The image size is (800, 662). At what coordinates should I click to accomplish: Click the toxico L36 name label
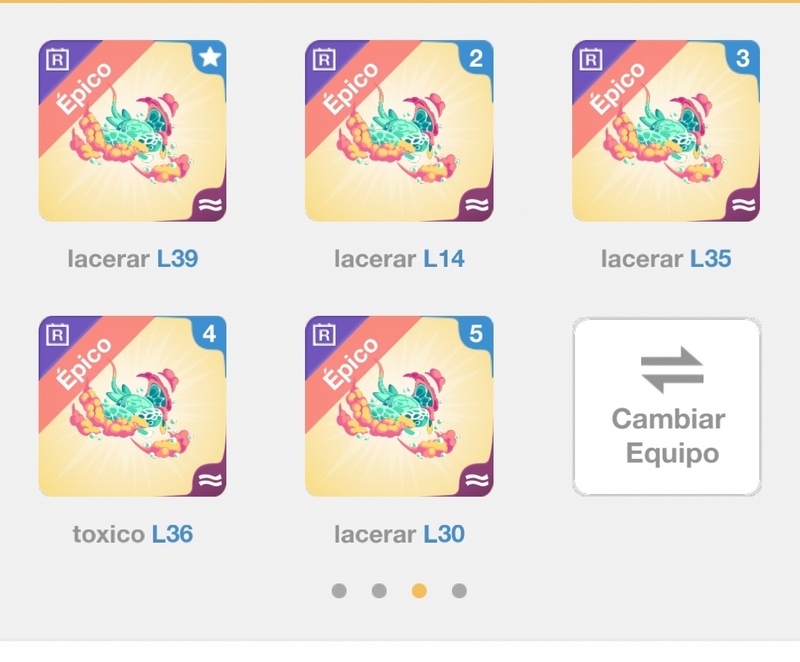coord(133,534)
